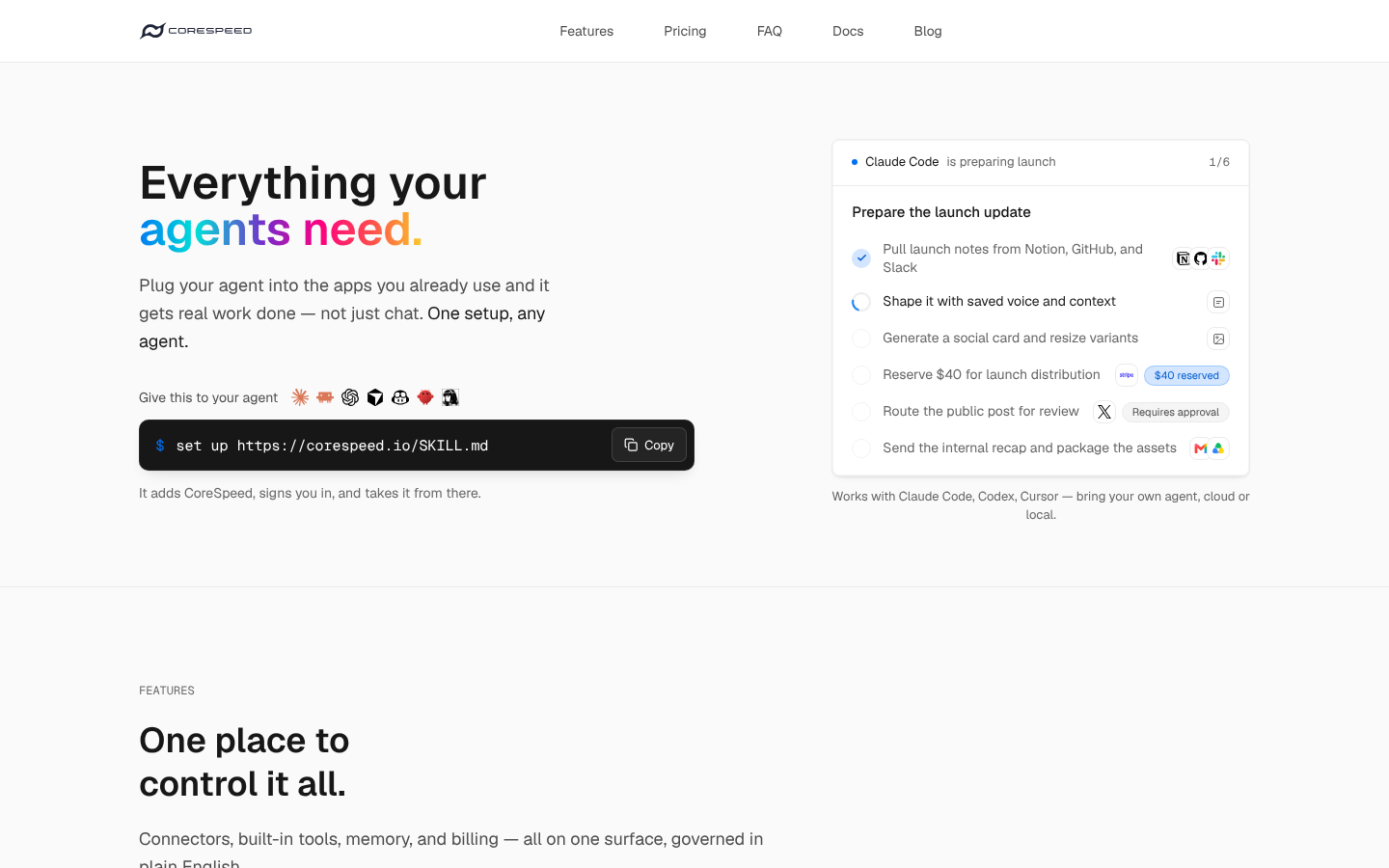1389x868 pixels.
Task: Click the Google Drive icon beside internal recap
Action: pyautogui.click(x=1218, y=448)
